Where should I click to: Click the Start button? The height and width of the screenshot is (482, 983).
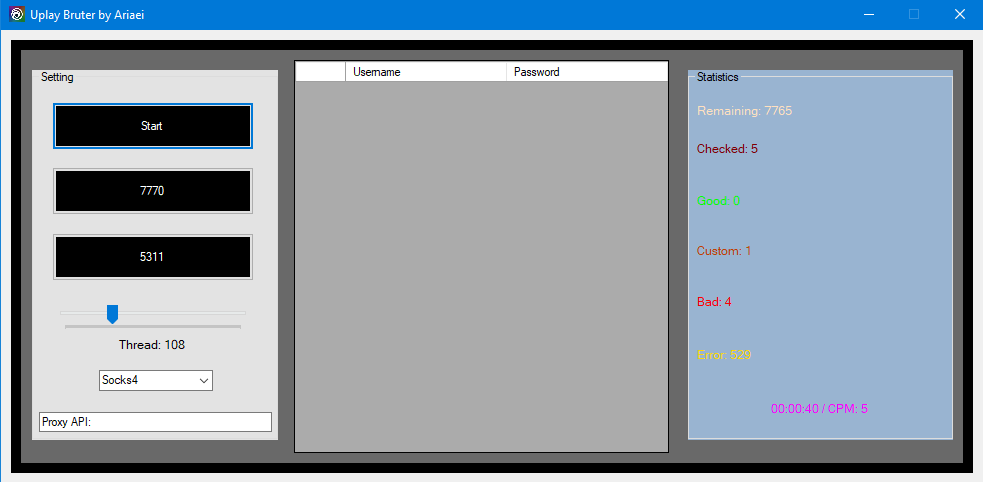pyautogui.click(x=152, y=126)
